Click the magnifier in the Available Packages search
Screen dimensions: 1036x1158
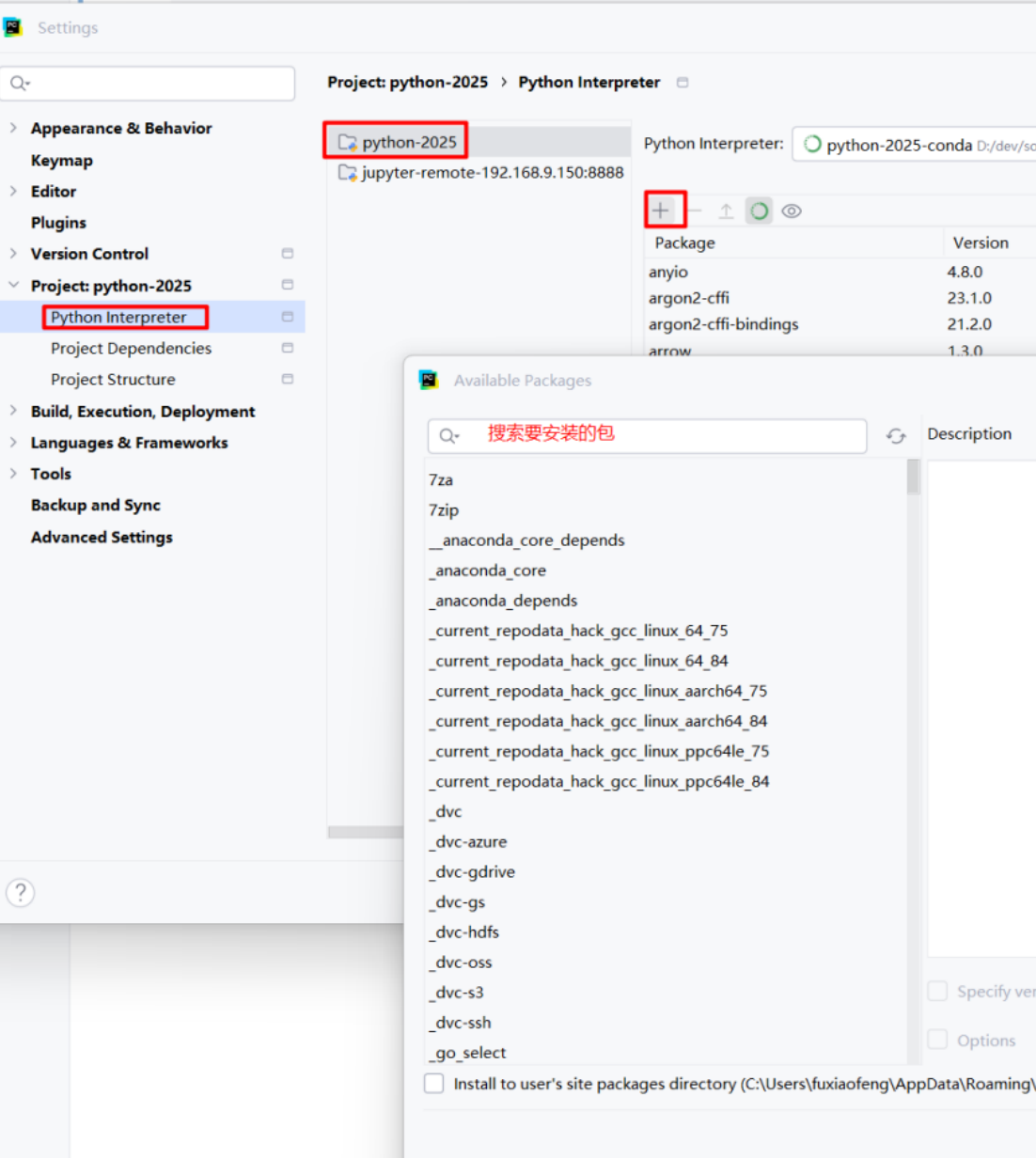coord(448,435)
